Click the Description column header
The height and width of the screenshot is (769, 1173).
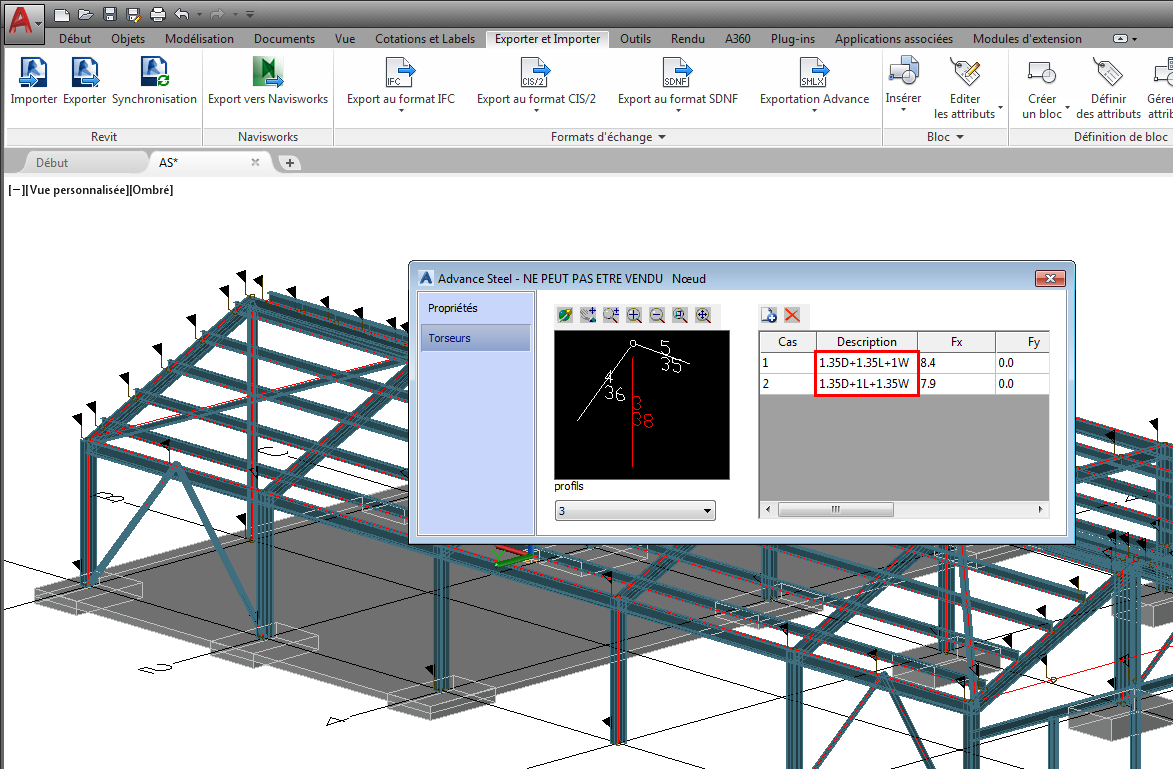coord(866,342)
